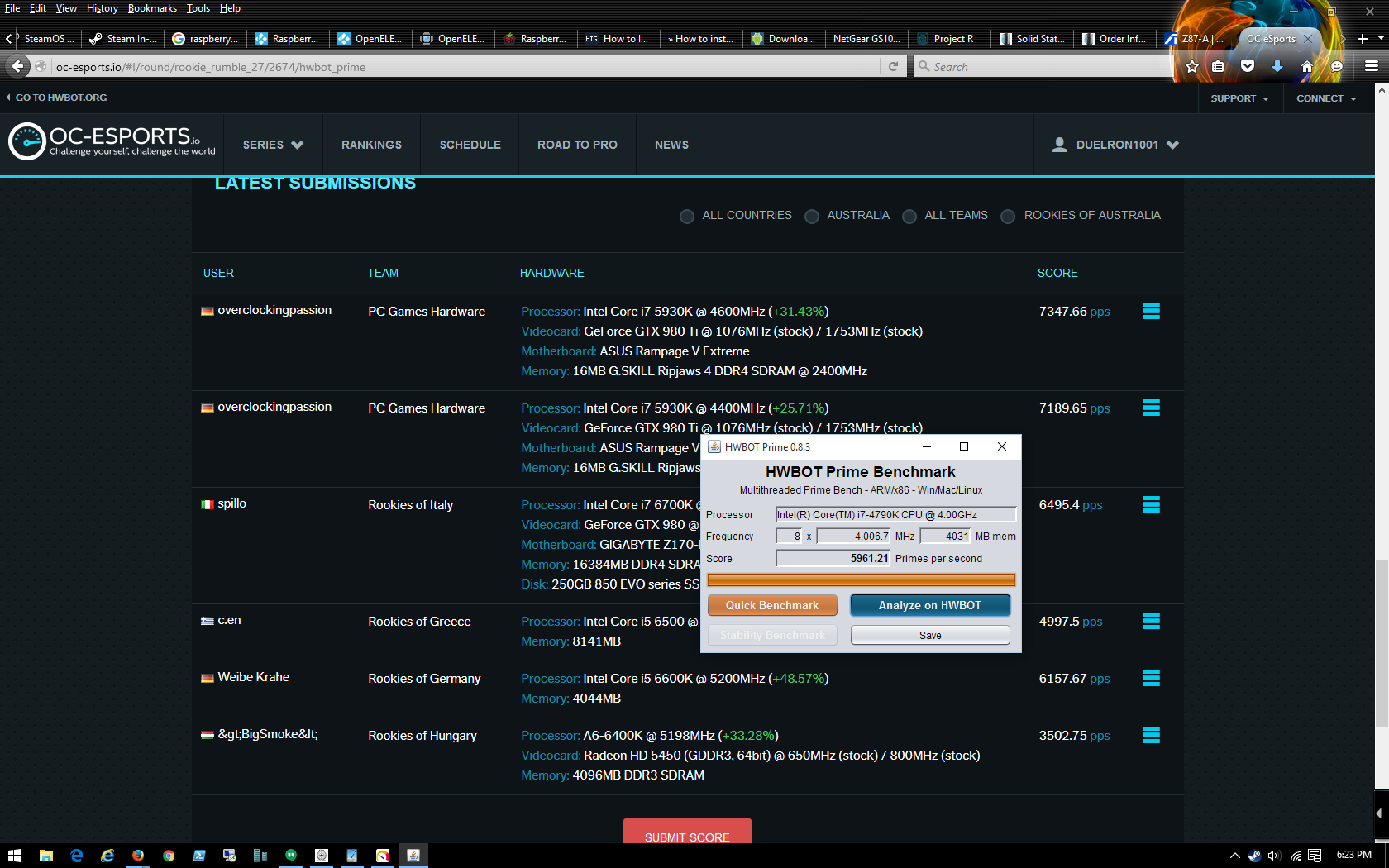Open a new browser tab with plus
Viewport: 1389px width, 868px height.
pos(1362,39)
